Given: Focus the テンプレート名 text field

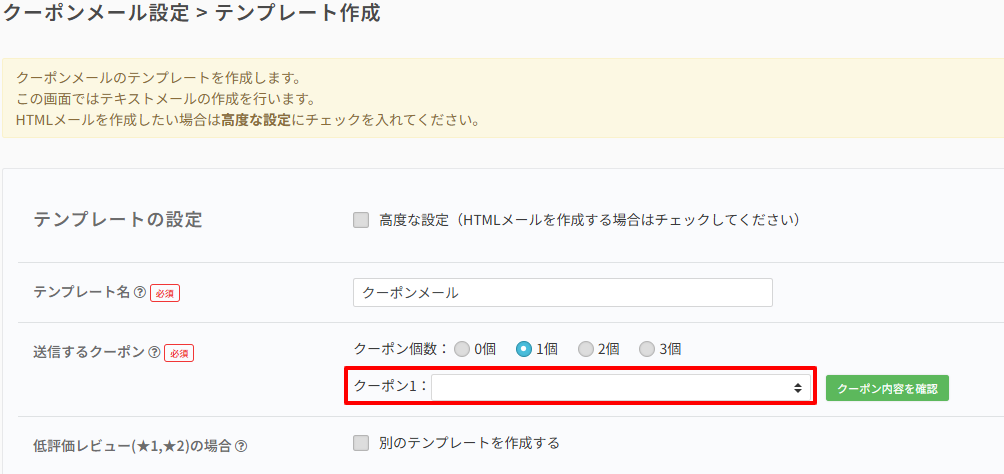Looking at the screenshot, I should [562, 292].
